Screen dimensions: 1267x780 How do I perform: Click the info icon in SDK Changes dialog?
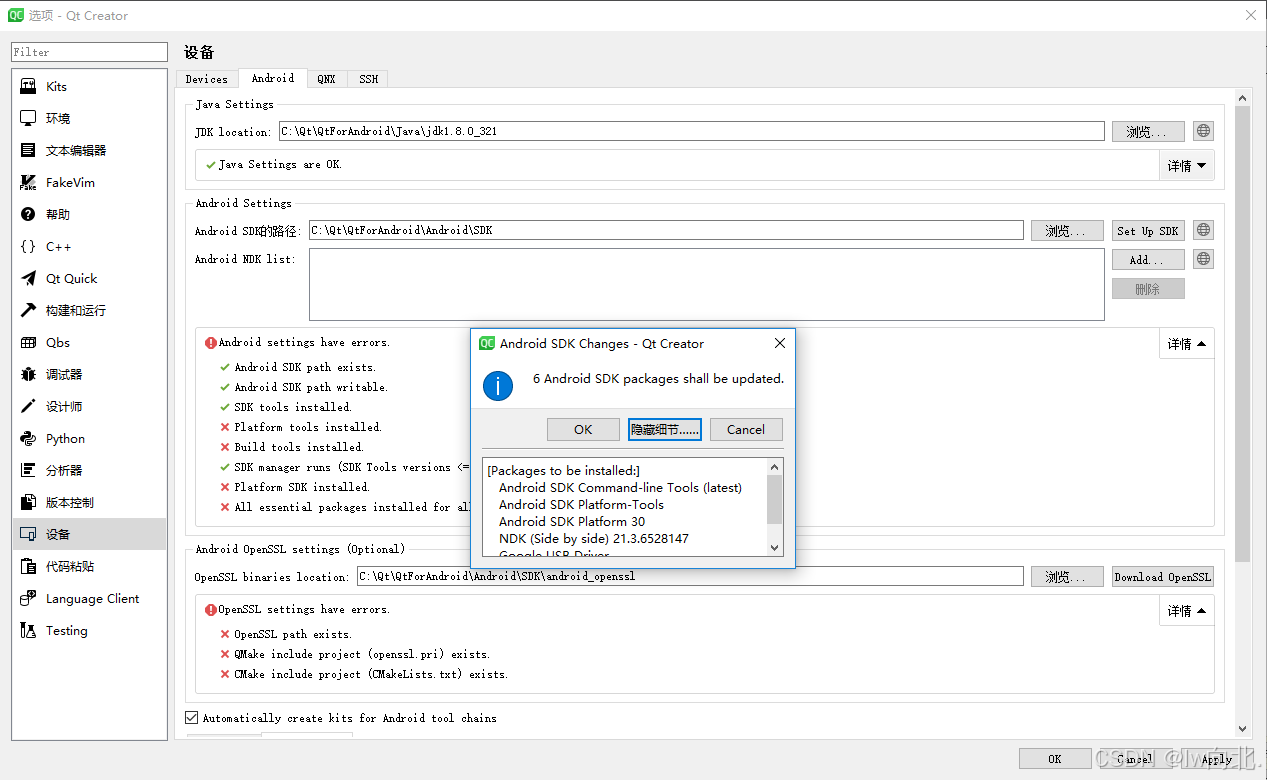tap(498, 385)
